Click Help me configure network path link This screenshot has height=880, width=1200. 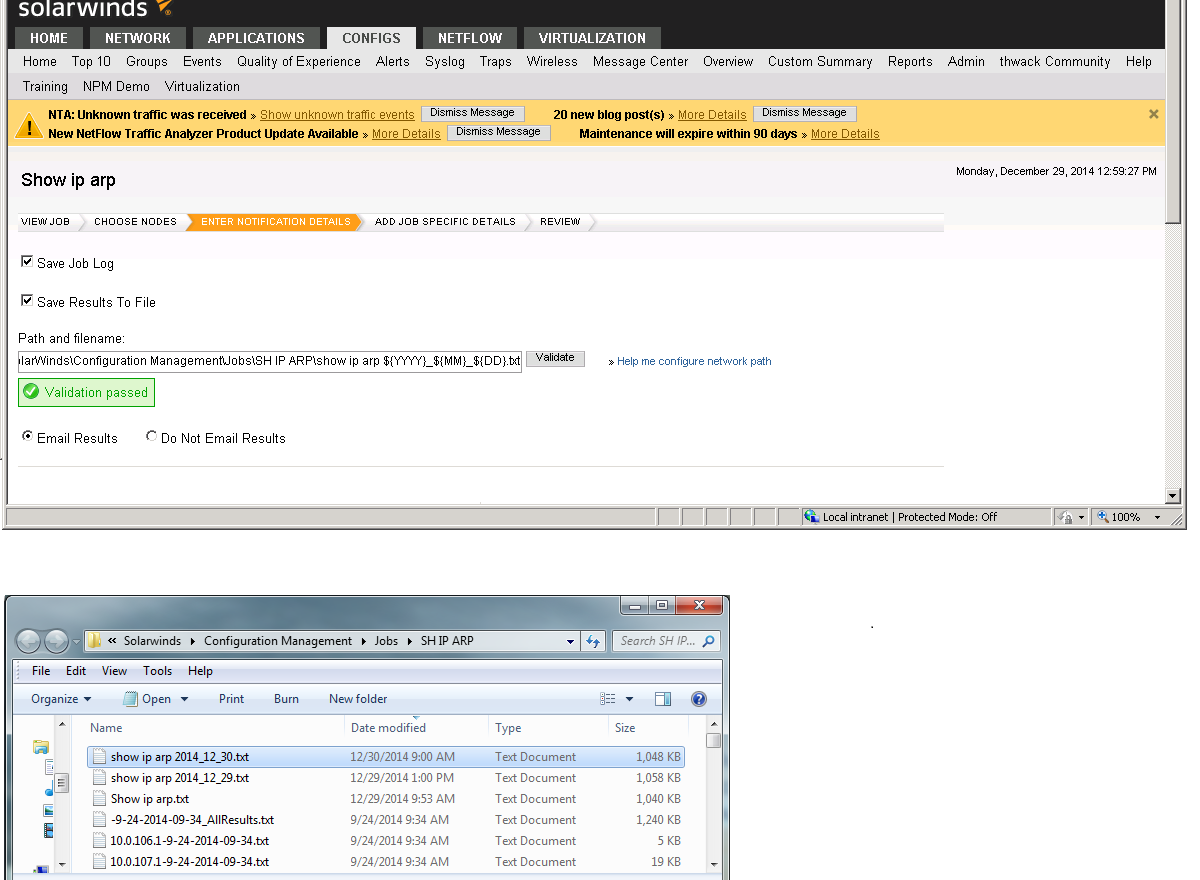tap(694, 361)
